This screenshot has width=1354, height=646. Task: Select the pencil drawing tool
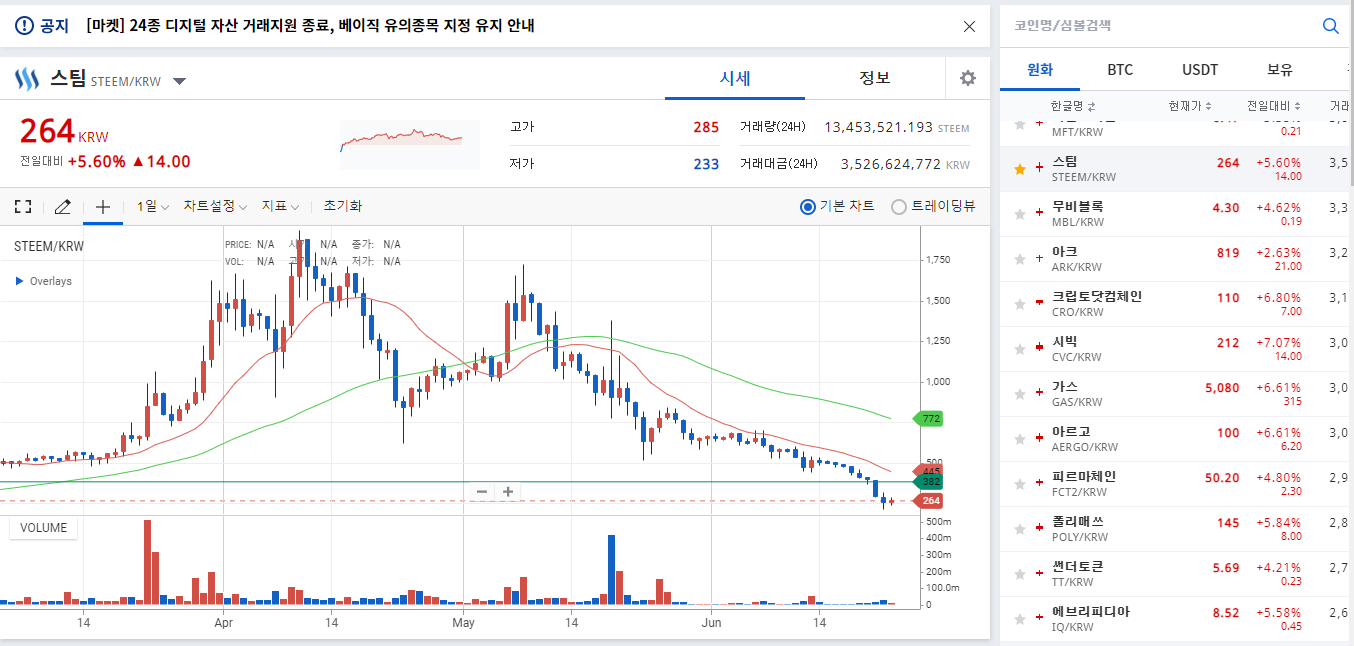click(x=62, y=206)
